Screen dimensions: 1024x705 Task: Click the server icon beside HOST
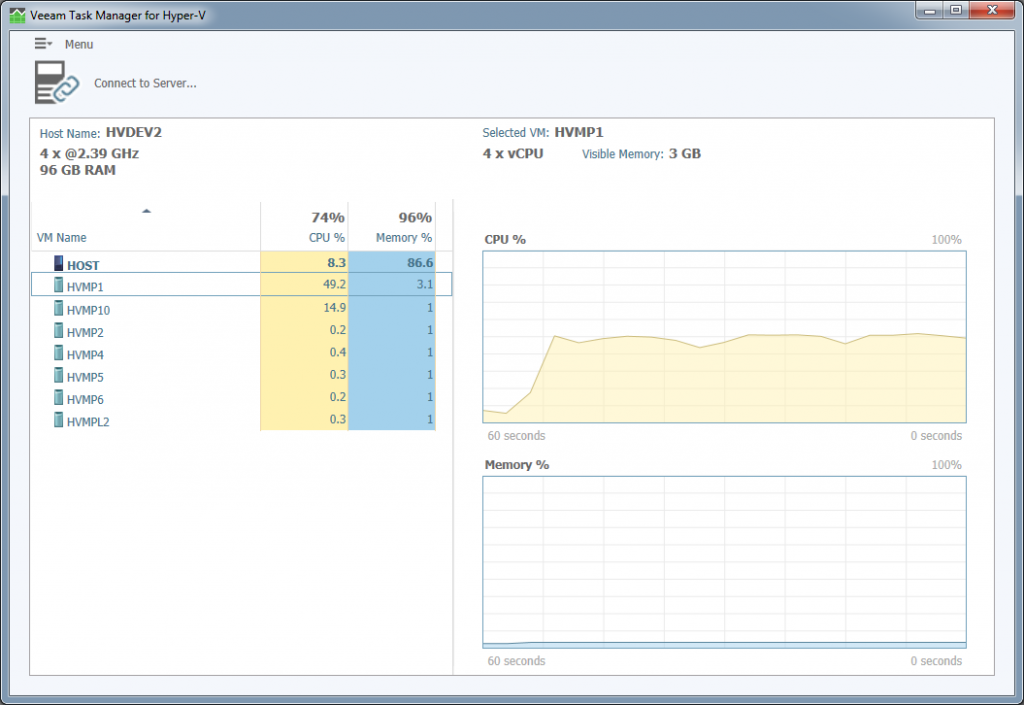click(57, 263)
